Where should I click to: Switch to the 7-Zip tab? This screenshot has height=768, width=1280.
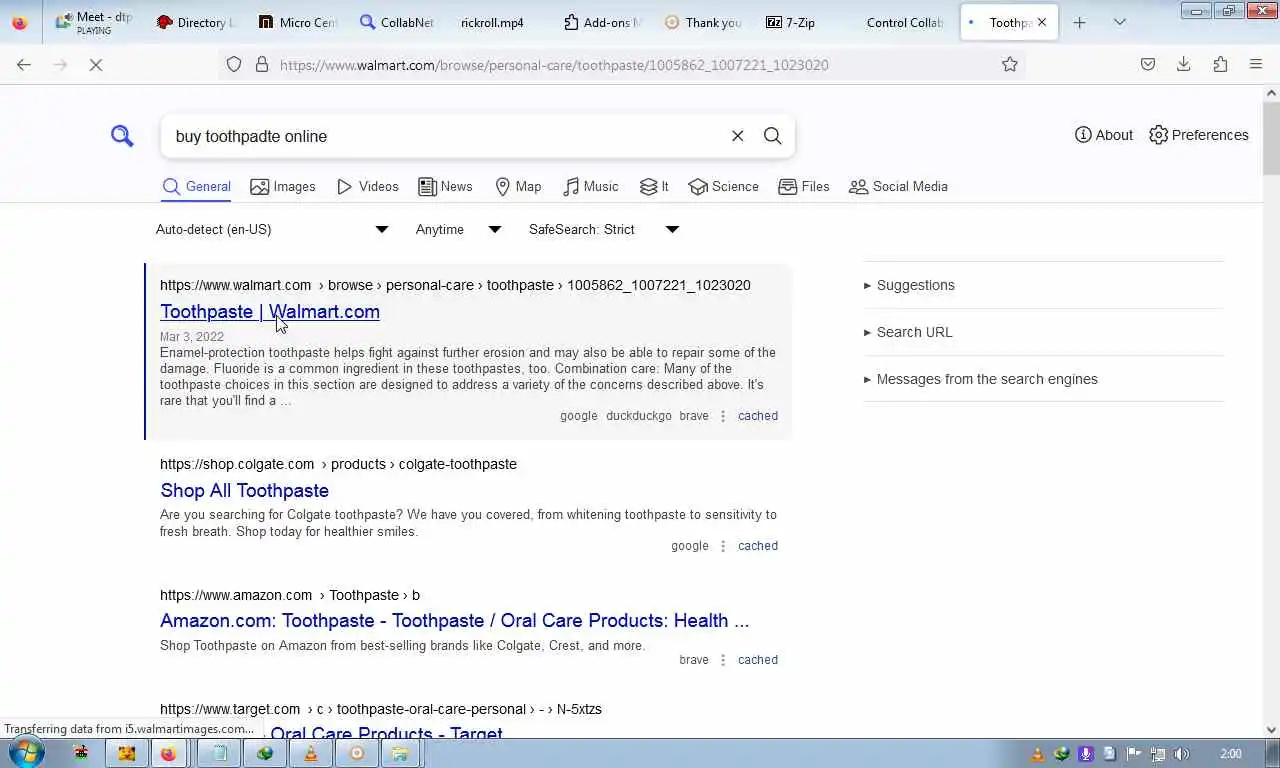pos(804,22)
